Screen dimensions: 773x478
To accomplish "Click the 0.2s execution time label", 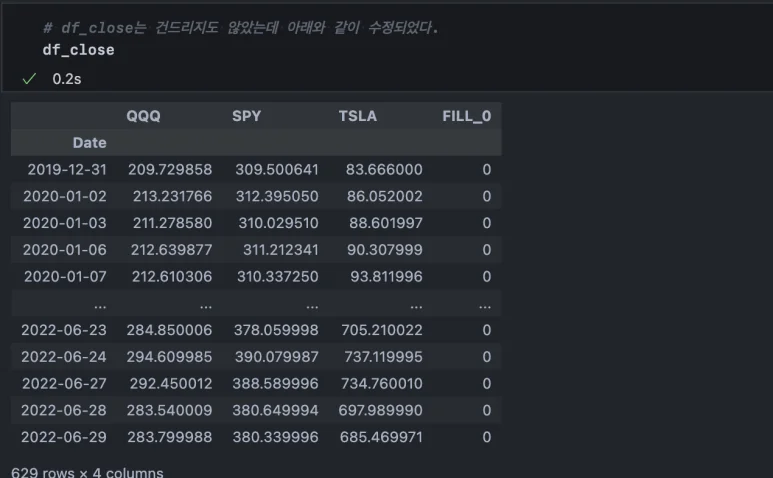I will tap(66, 78).
